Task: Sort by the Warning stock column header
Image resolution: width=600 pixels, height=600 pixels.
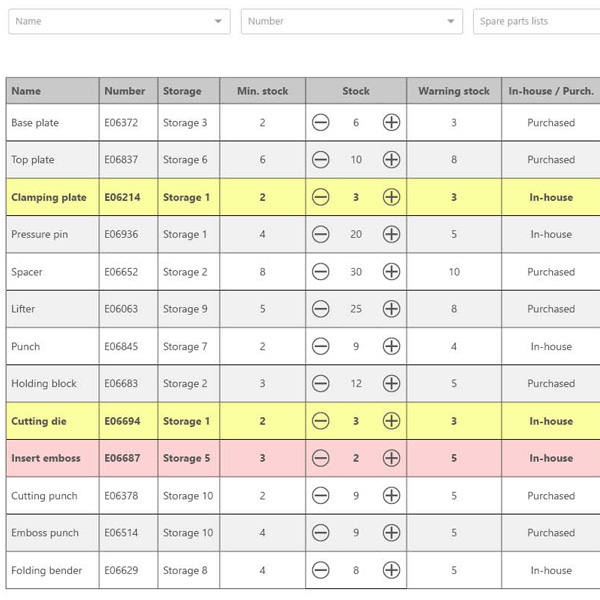Action: [454, 91]
